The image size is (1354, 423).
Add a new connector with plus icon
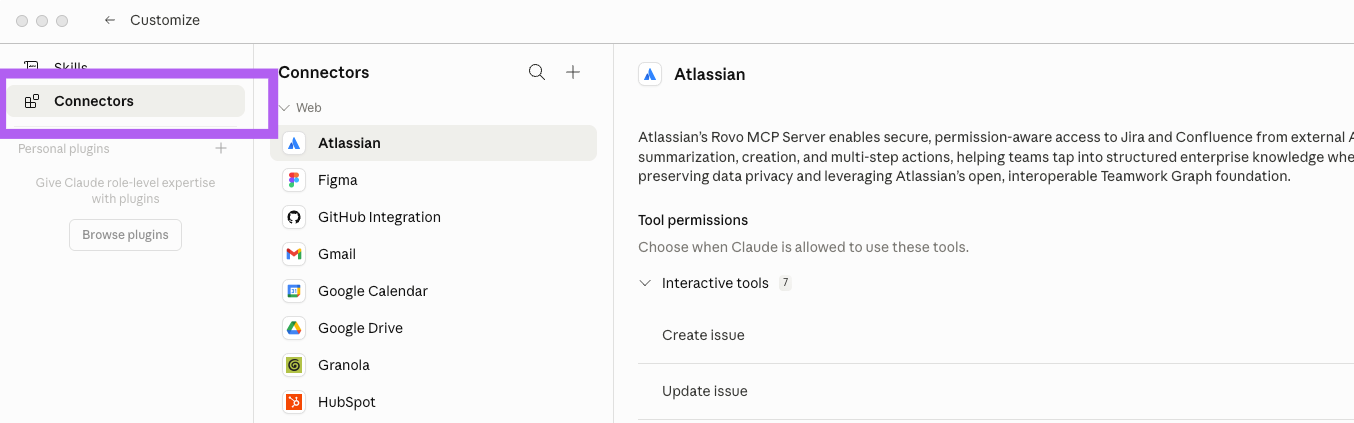[x=573, y=72]
